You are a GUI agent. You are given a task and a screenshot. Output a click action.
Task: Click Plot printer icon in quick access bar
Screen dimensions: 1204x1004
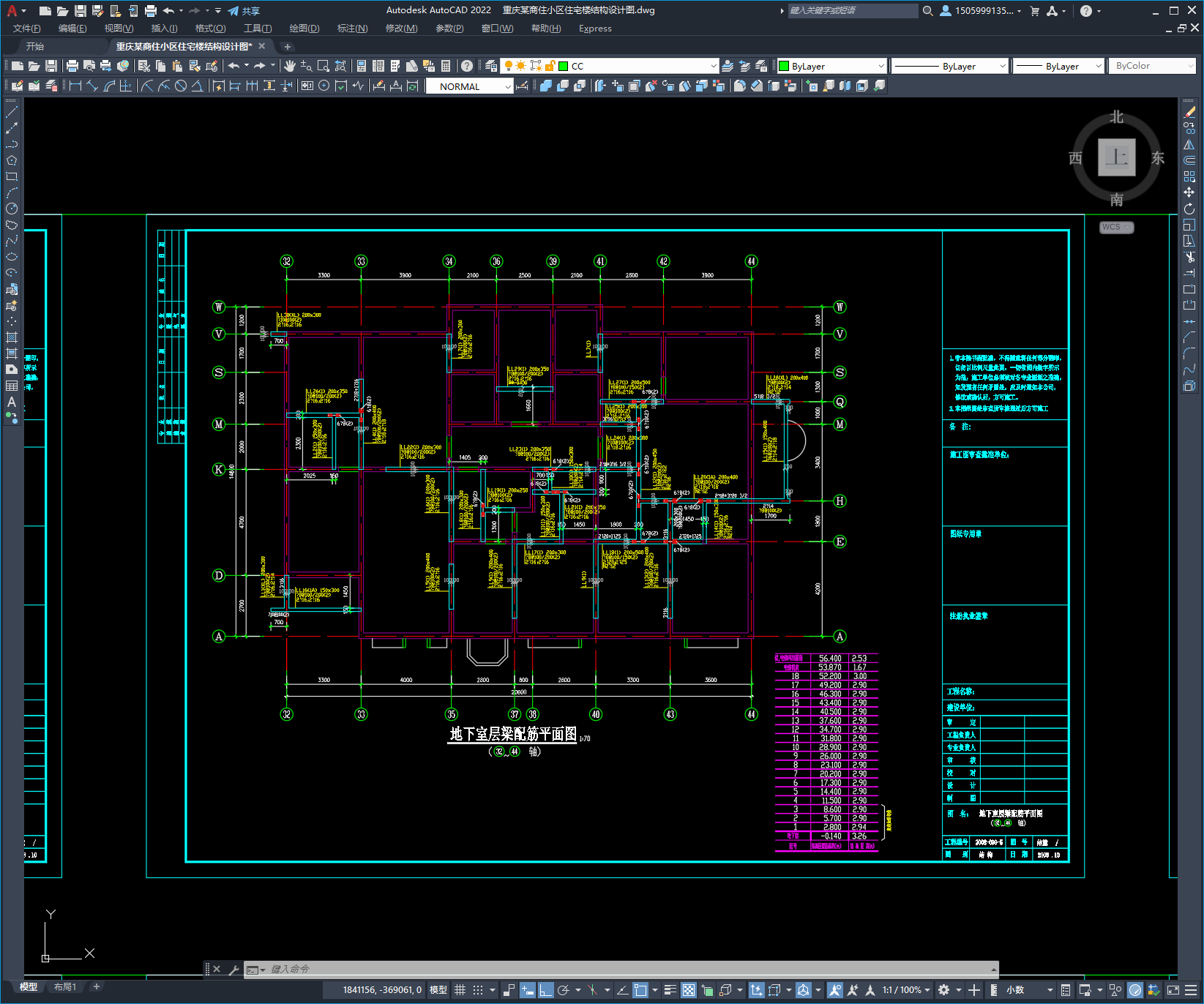click(x=151, y=11)
